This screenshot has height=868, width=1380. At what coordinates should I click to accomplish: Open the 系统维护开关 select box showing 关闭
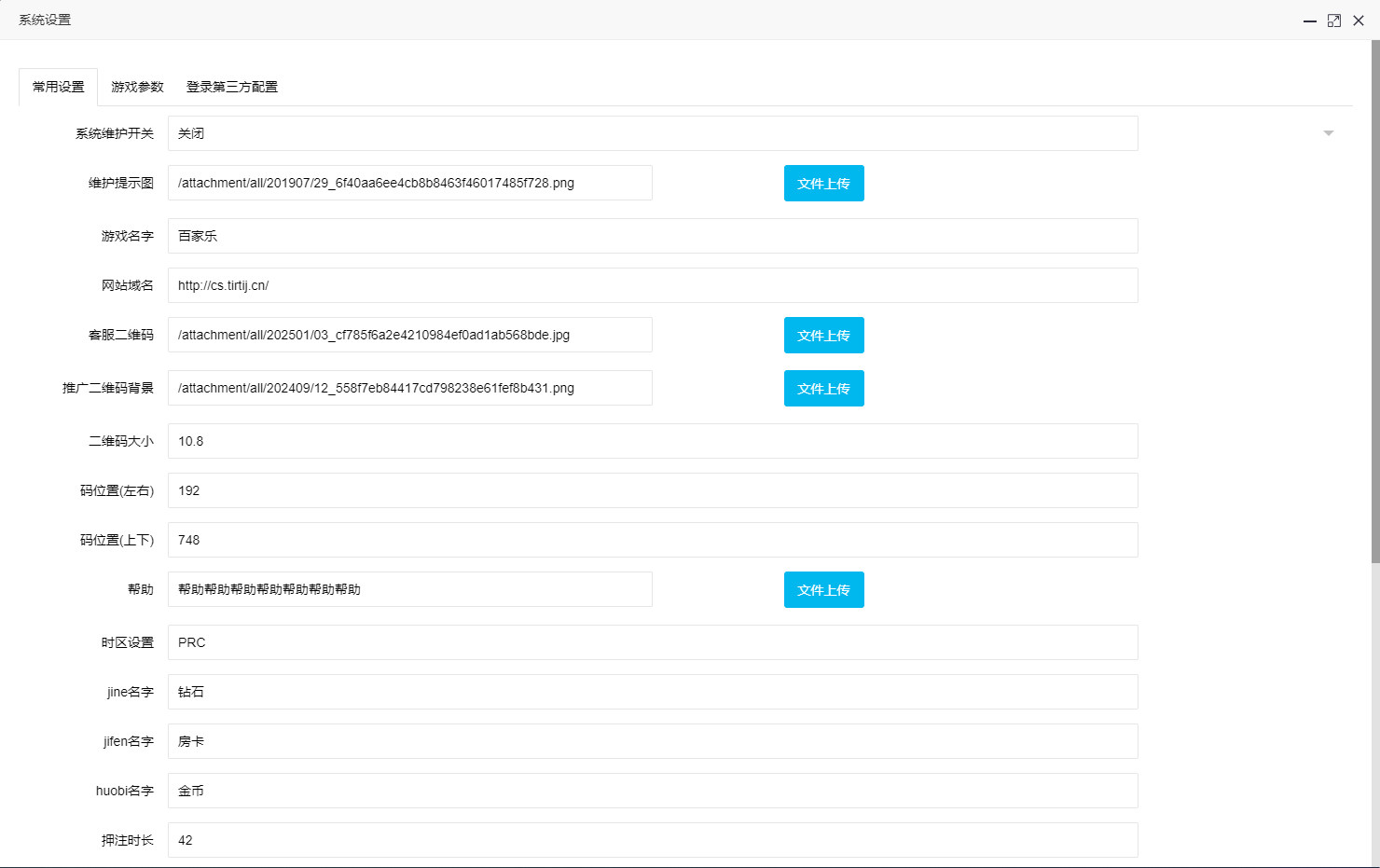[653, 133]
